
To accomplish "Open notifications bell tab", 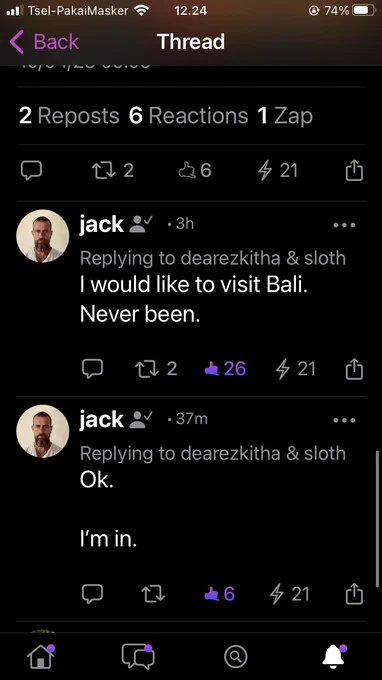I will (x=334, y=657).
